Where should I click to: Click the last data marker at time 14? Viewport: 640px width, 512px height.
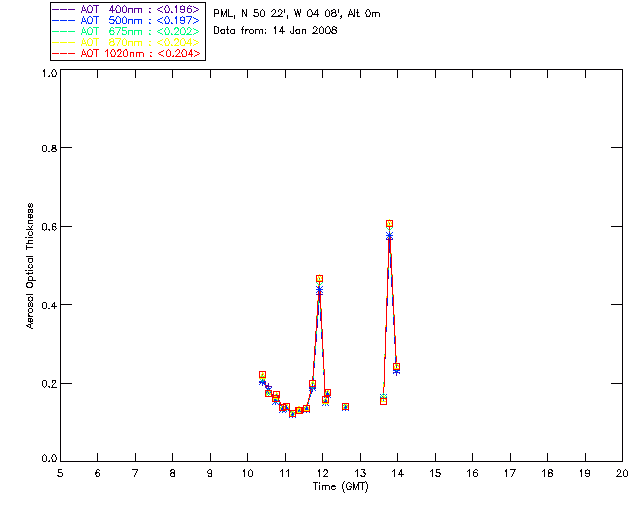(396, 367)
